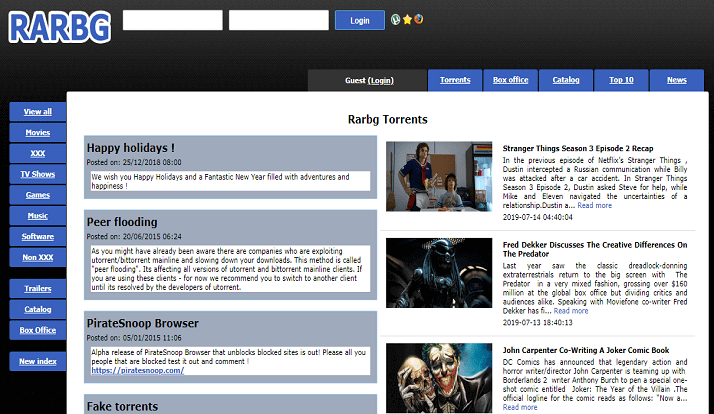The image size is (714, 414).
Task: Select Movies in the left sidebar
Action: [37, 132]
